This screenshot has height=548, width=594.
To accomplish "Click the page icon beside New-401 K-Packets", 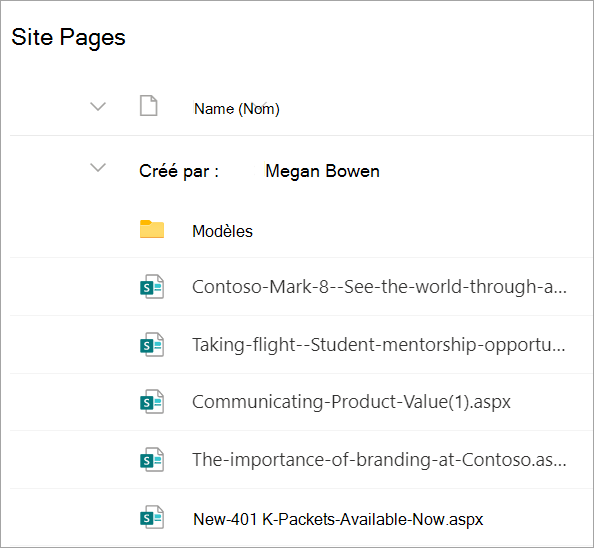I will 152,517.
